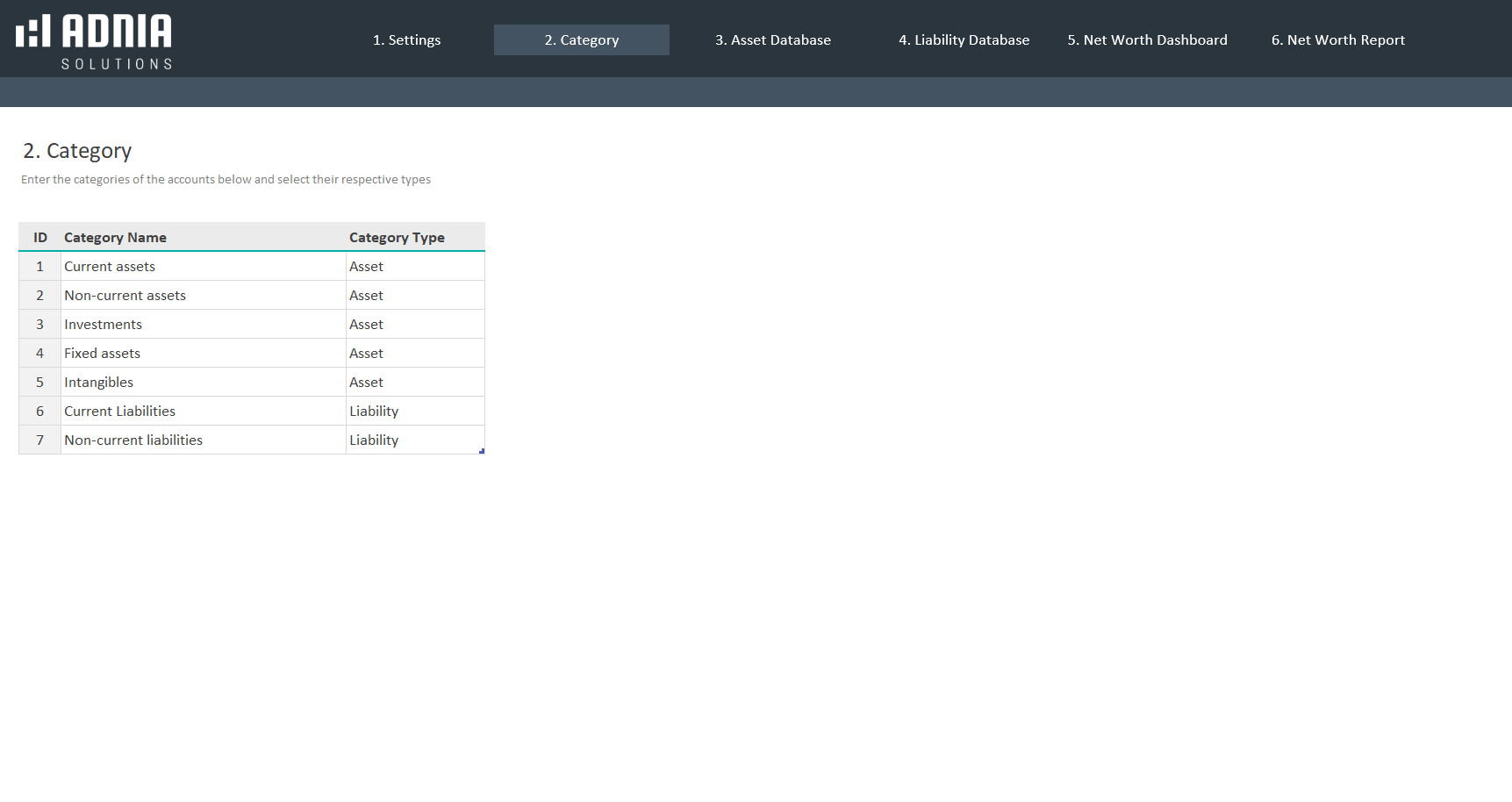Click the Current Liabilities name cell
The width and height of the screenshot is (1512, 802).
coord(203,412)
